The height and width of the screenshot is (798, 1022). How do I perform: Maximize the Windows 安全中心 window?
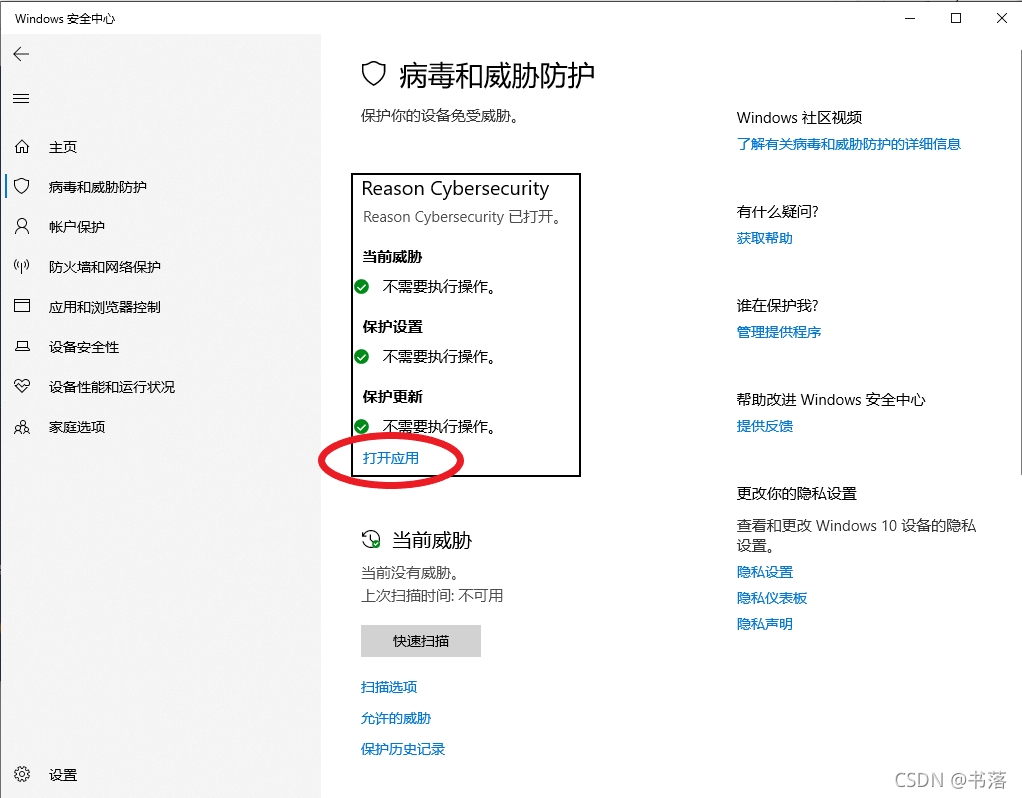pyautogui.click(x=956, y=18)
